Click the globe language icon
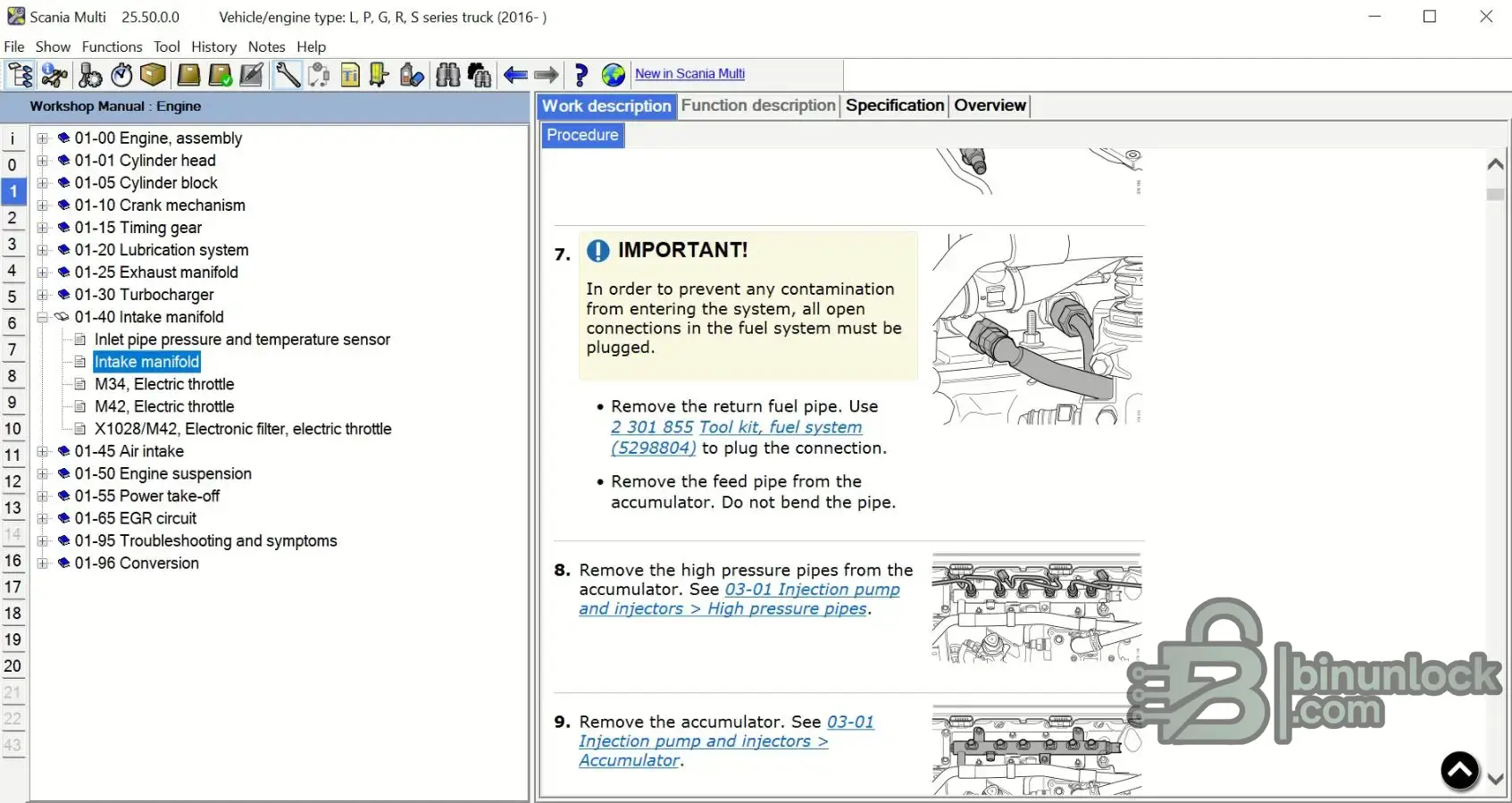Image resolution: width=1512 pixels, height=803 pixels. 614,75
